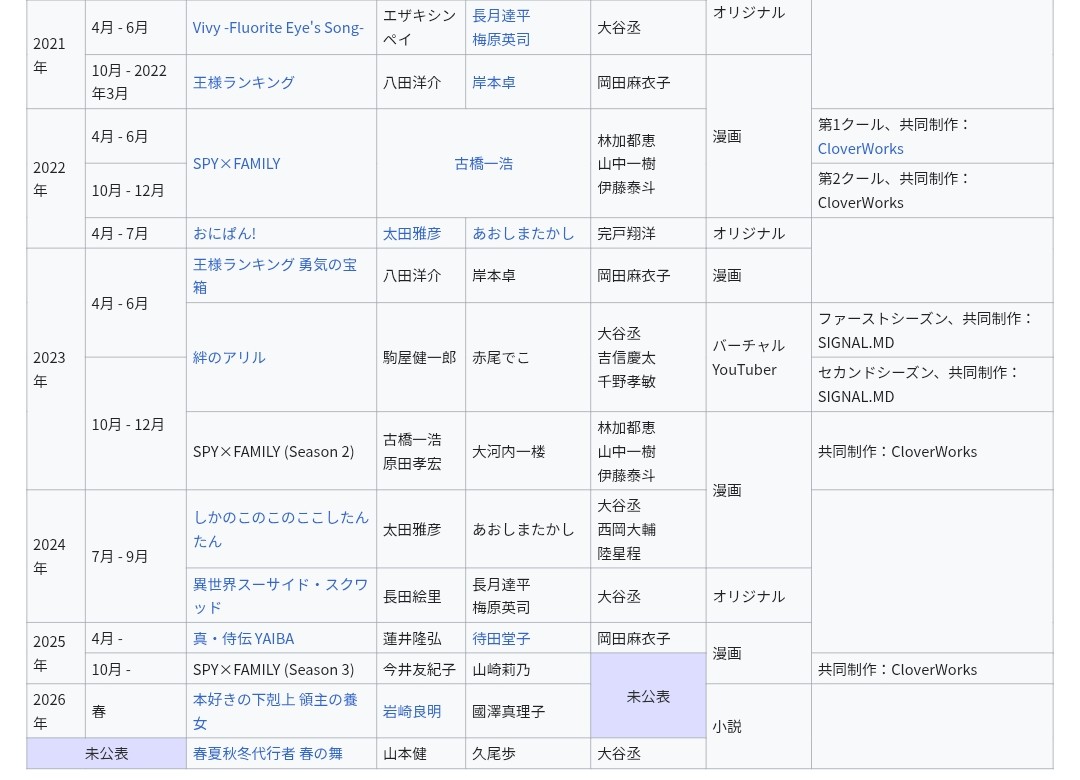Open the 真・侍伝 YAIBA link
1080x780 pixels.
click(243, 638)
